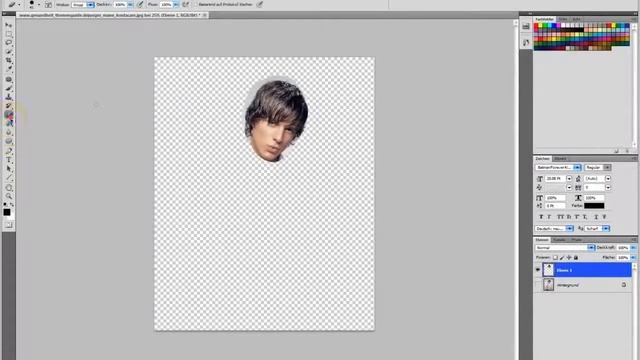Select the Eraser tool

click(x=9, y=115)
